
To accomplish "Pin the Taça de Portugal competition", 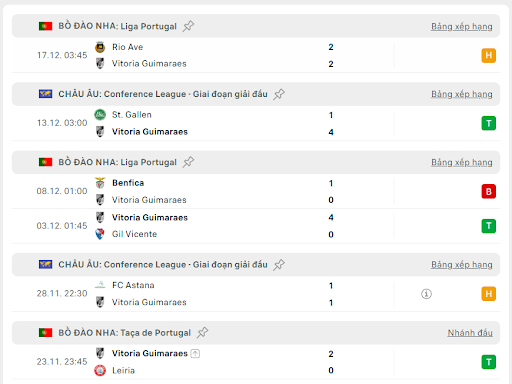I will [x=202, y=333].
